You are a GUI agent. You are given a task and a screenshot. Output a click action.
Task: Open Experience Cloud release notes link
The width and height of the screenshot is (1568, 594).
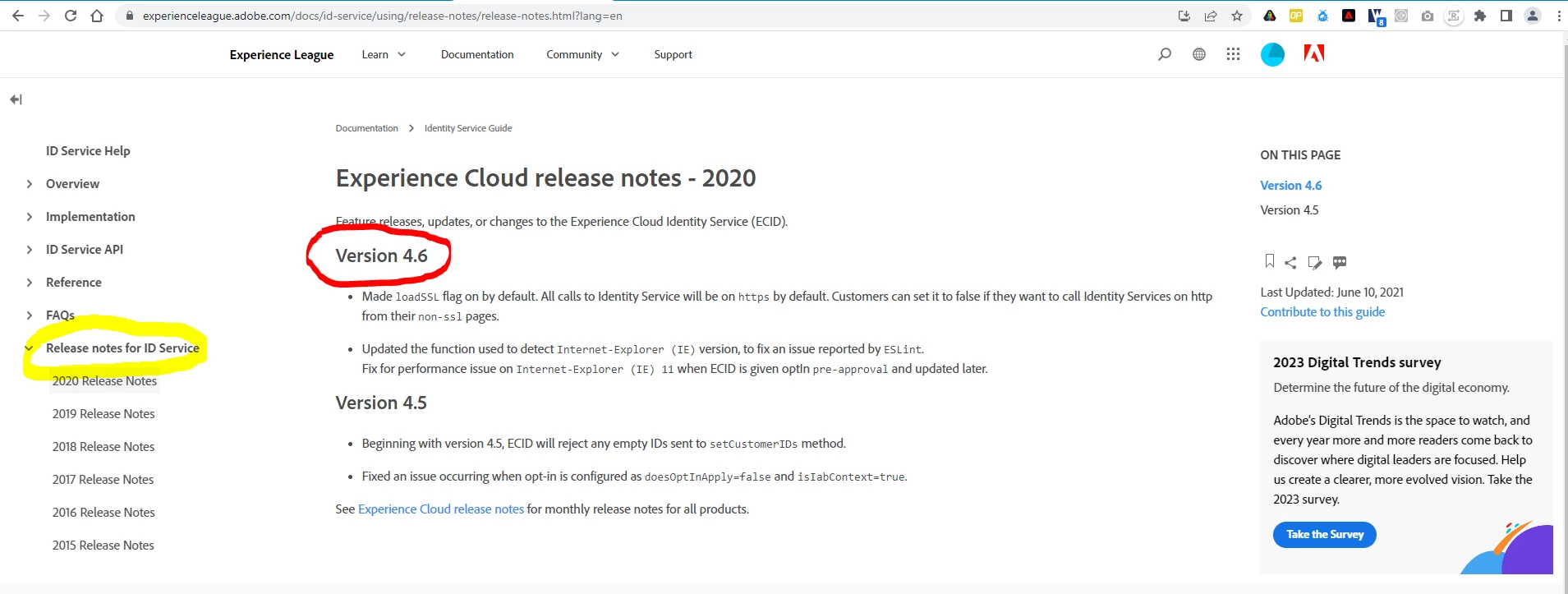pyautogui.click(x=441, y=509)
